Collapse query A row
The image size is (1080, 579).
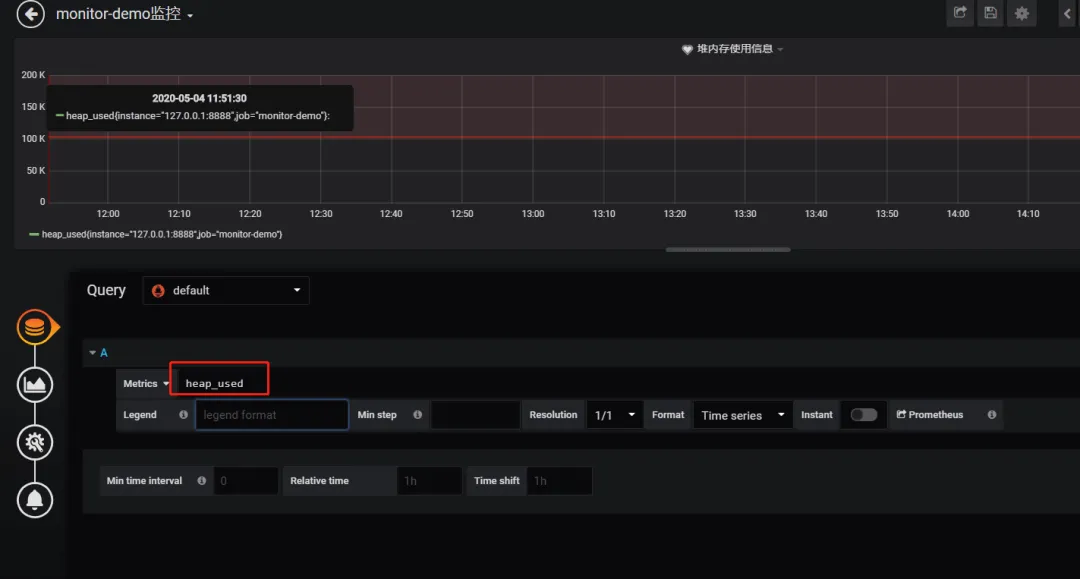coord(98,352)
